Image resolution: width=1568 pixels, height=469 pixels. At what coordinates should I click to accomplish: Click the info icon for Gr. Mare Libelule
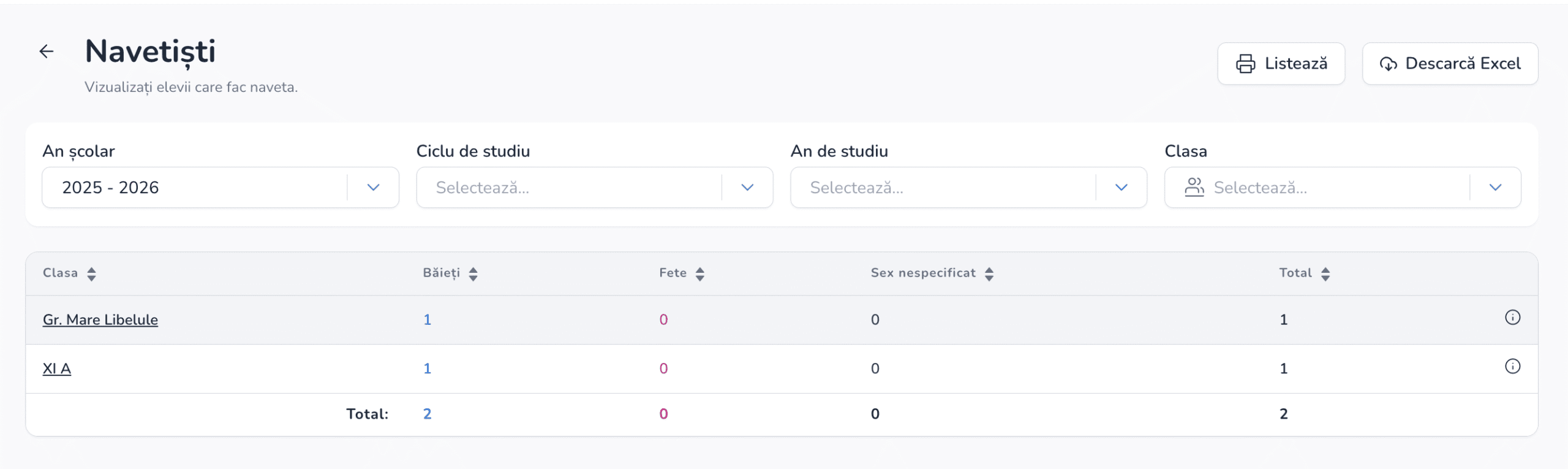[x=1512, y=318]
